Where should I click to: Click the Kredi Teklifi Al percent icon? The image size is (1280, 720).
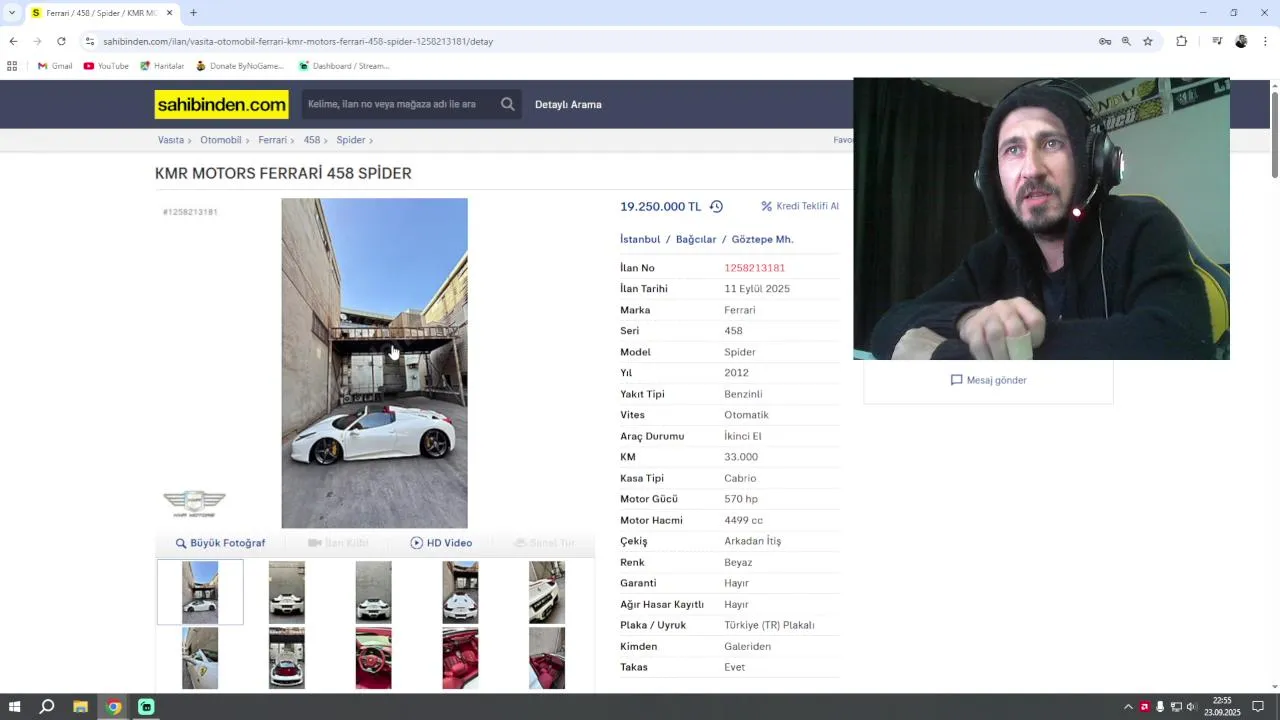767,206
